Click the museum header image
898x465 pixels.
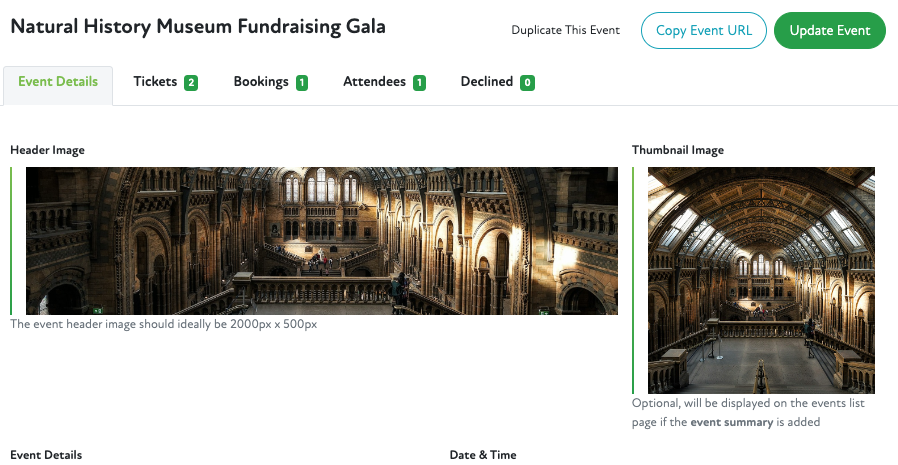click(x=321, y=241)
